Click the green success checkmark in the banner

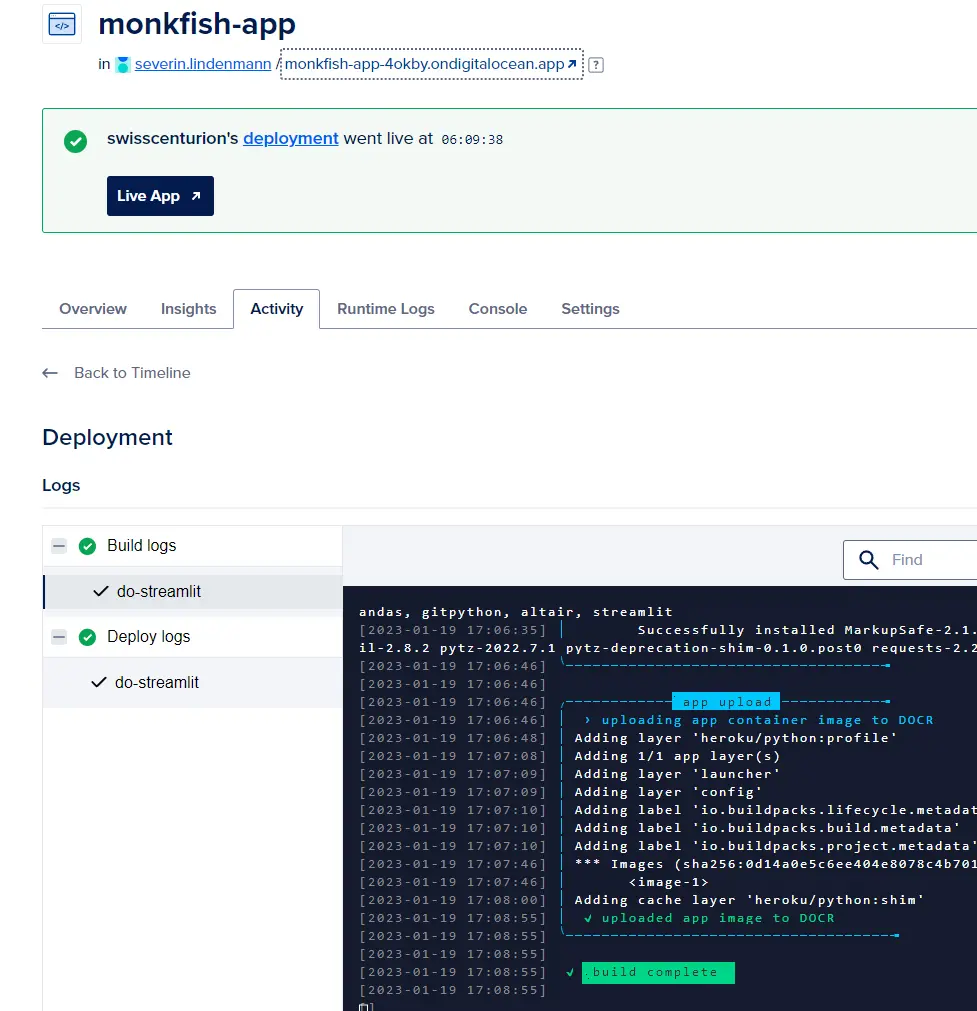[x=75, y=141]
